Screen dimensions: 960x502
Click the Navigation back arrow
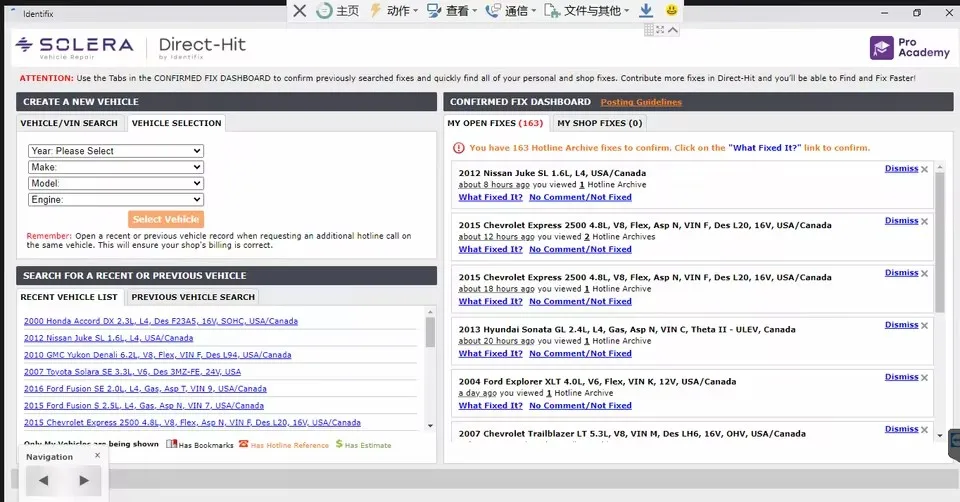tap(43, 481)
